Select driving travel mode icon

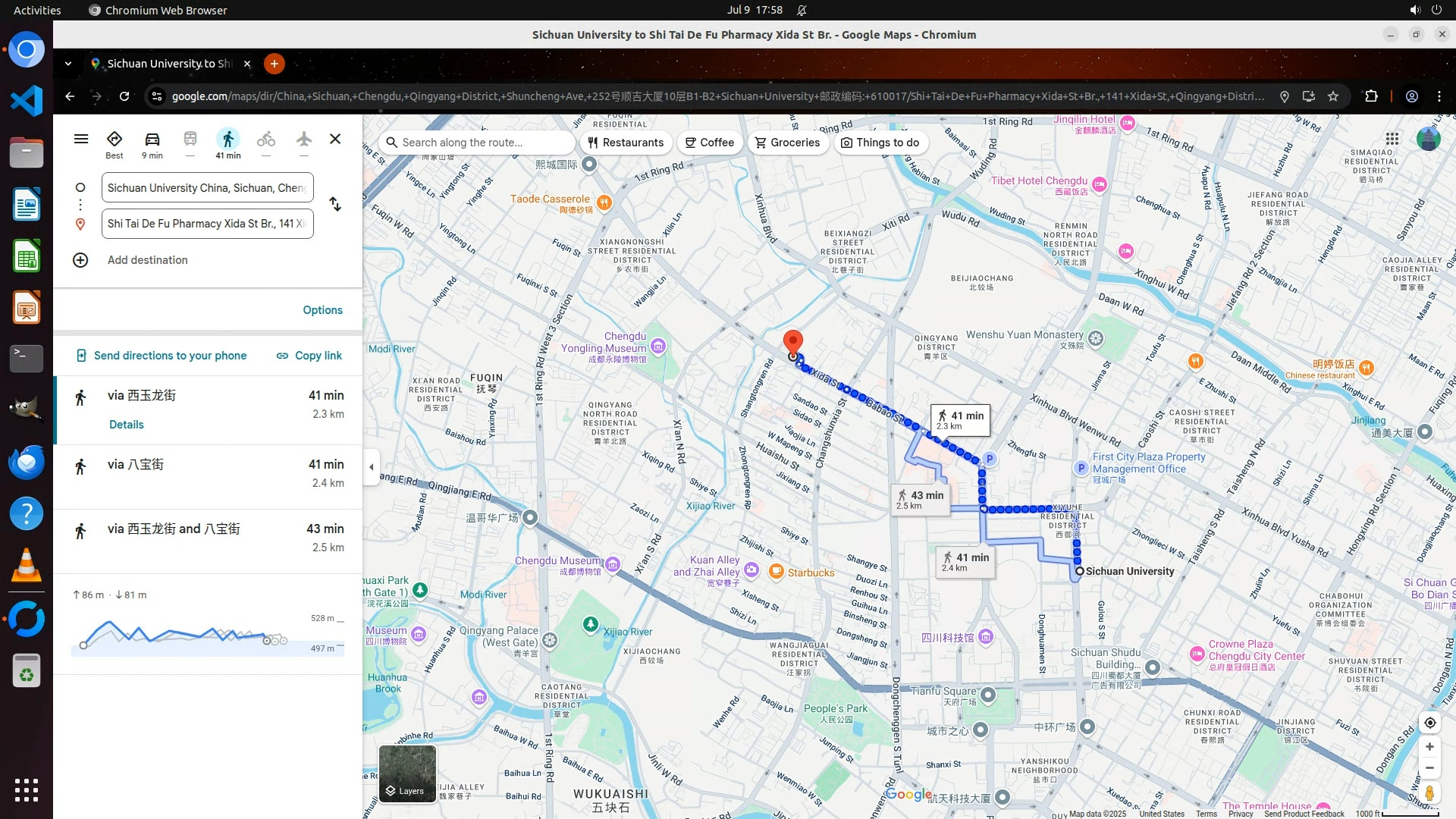[x=152, y=140]
